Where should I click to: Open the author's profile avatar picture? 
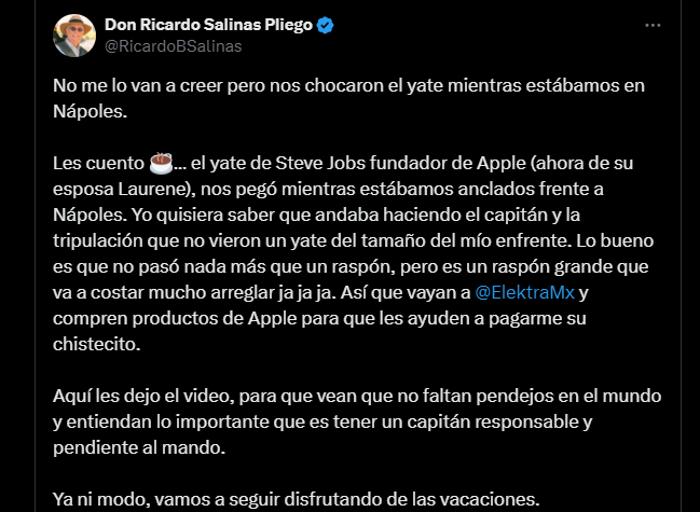74,35
